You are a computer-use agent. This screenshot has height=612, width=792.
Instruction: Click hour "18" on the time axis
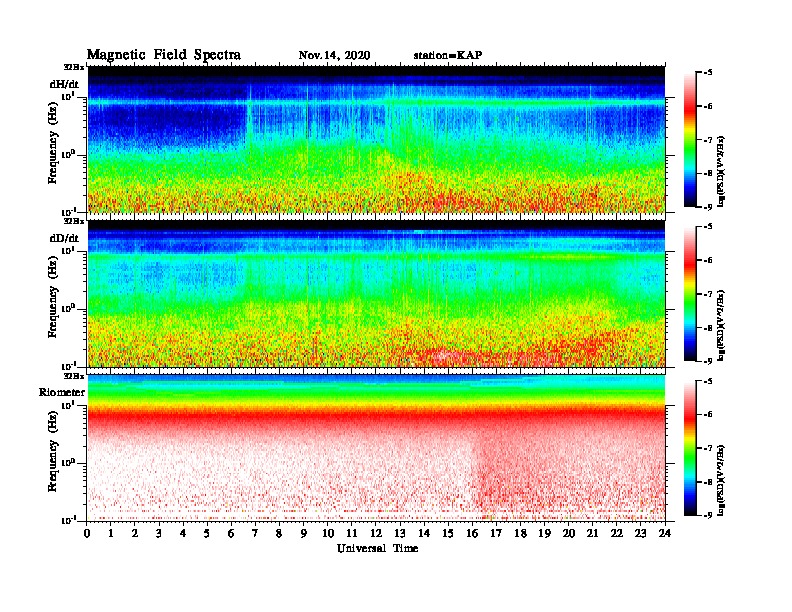pos(520,533)
